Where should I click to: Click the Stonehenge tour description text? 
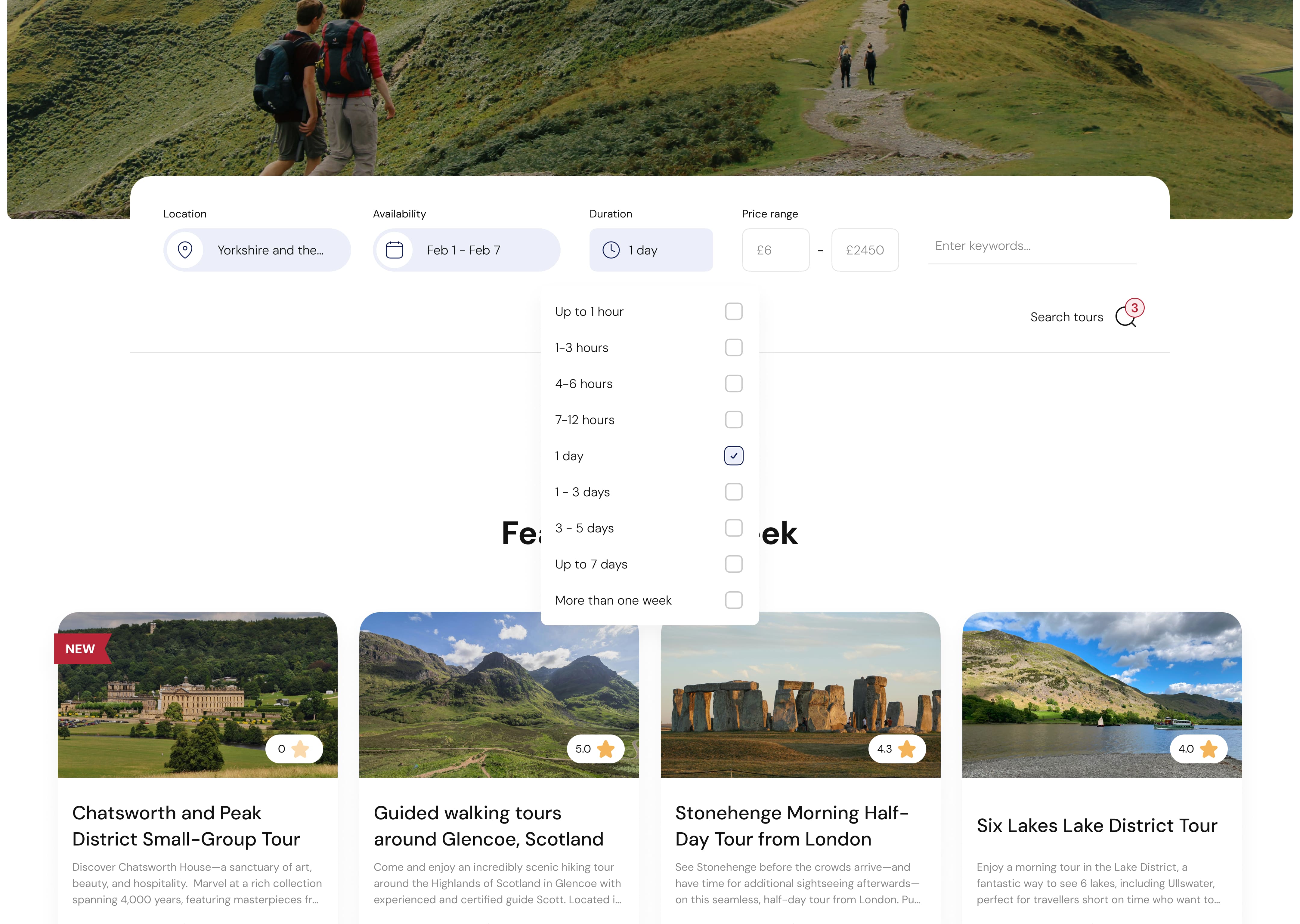[797, 883]
